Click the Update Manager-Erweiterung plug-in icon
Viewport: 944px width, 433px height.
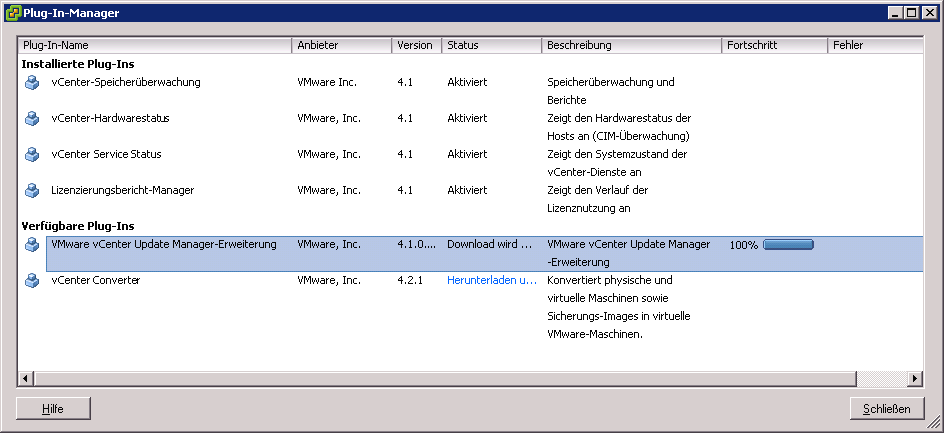pos(32,244)
